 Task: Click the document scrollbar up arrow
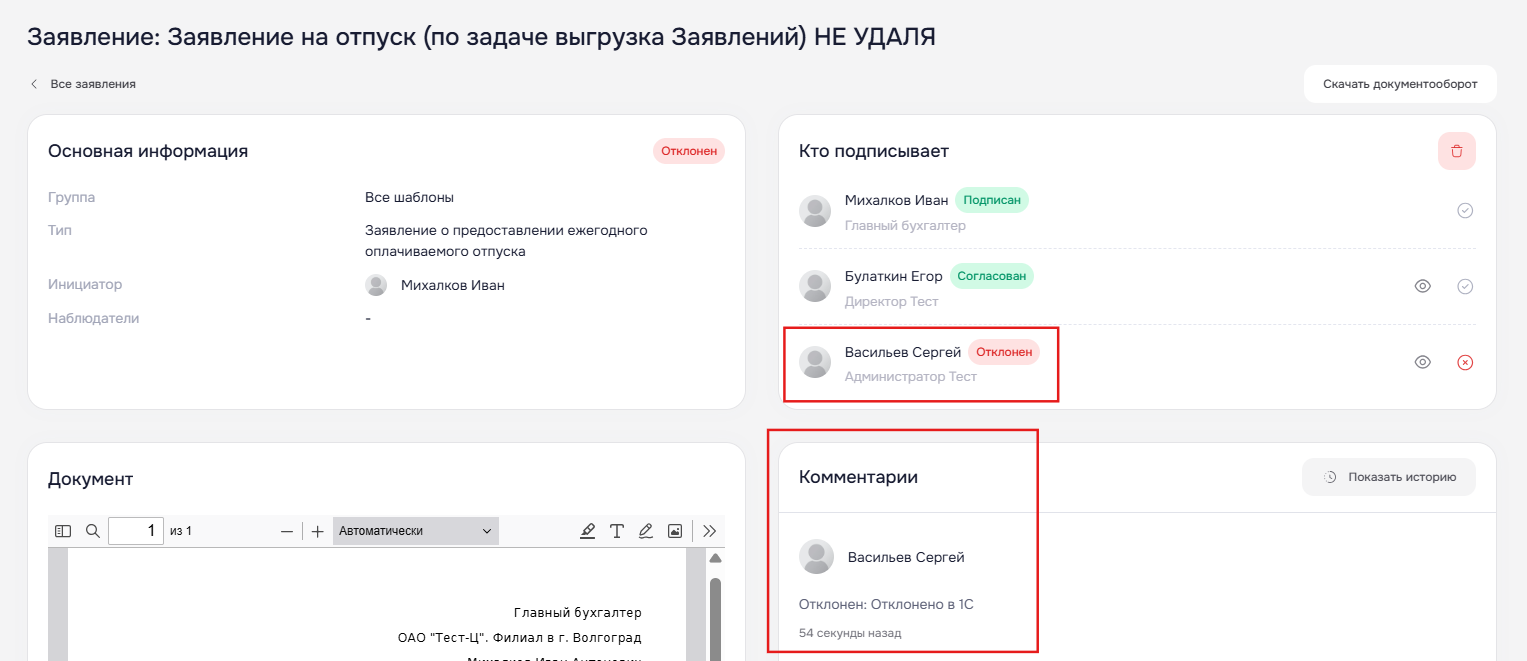tap(715, 558)
